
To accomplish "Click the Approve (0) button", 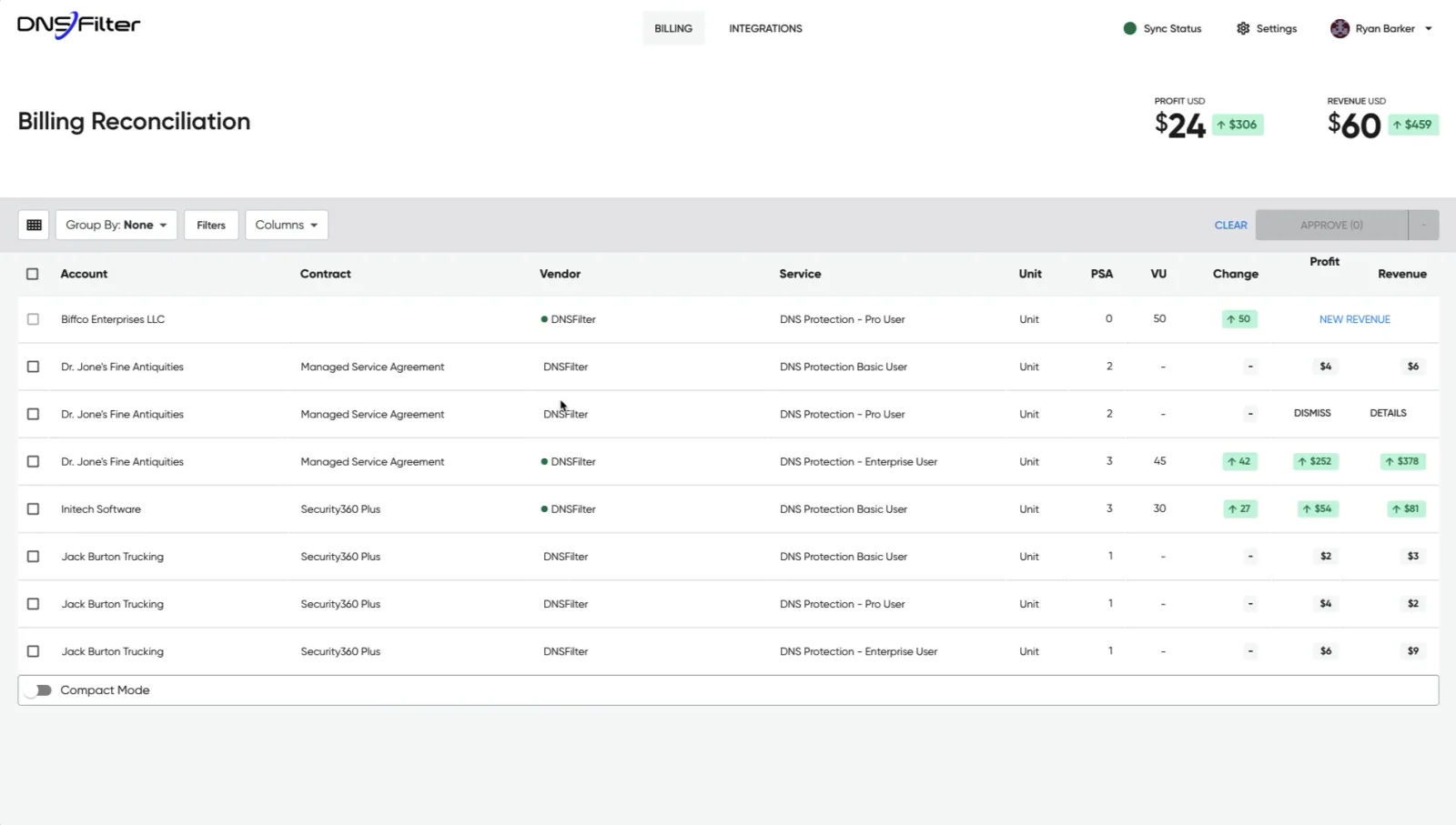I will click(x=1331, y=225).
